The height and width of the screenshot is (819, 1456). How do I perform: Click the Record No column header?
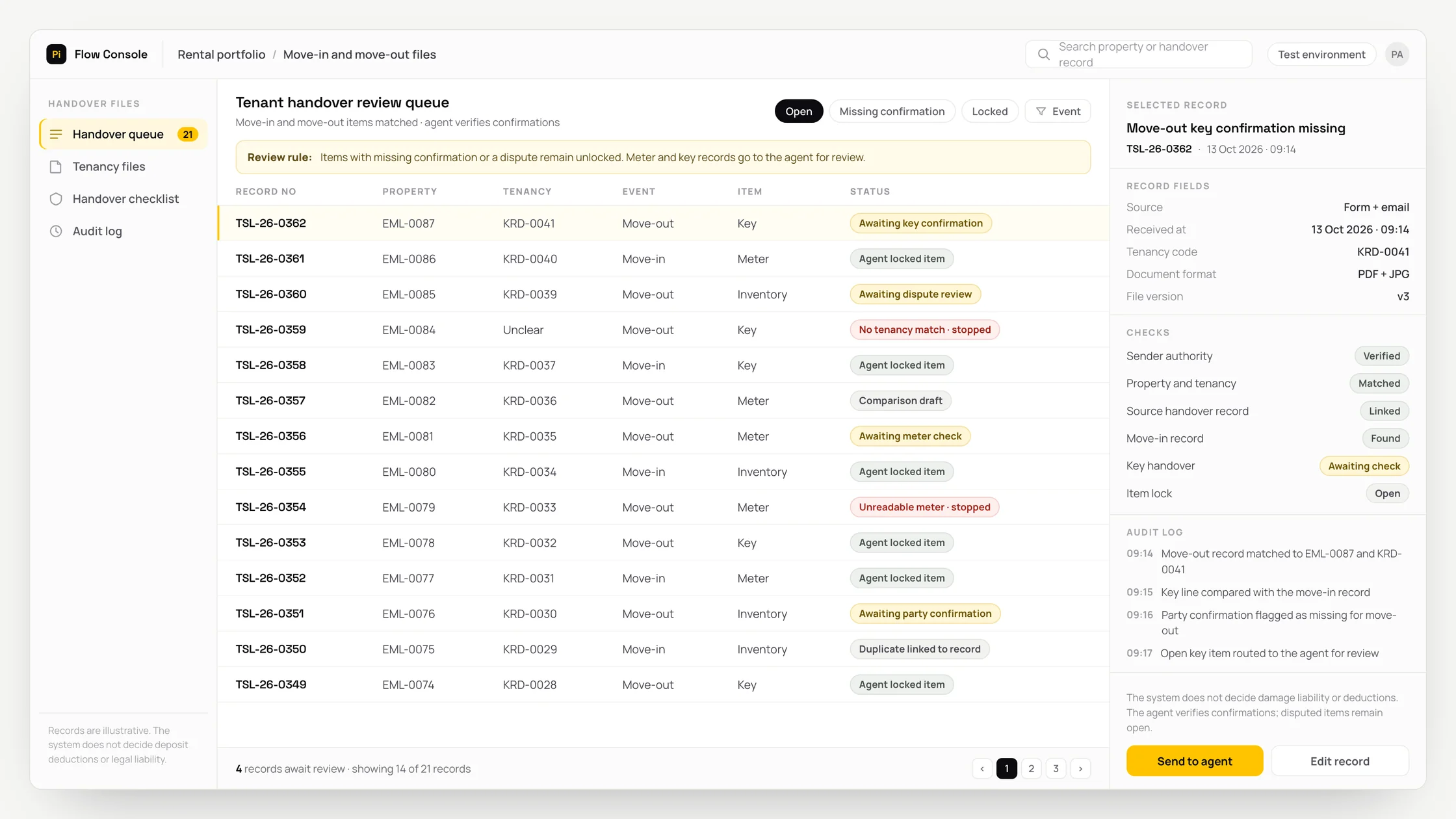pos(266,192)
